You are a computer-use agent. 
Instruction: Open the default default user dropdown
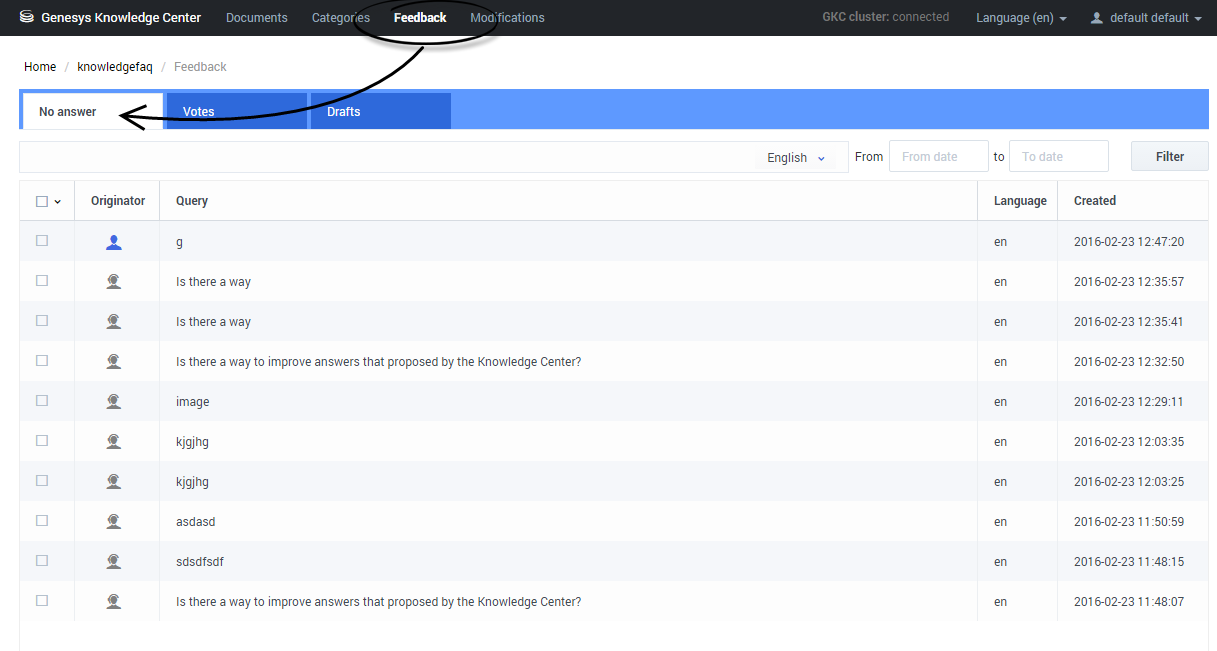(x=1152, y=18)
